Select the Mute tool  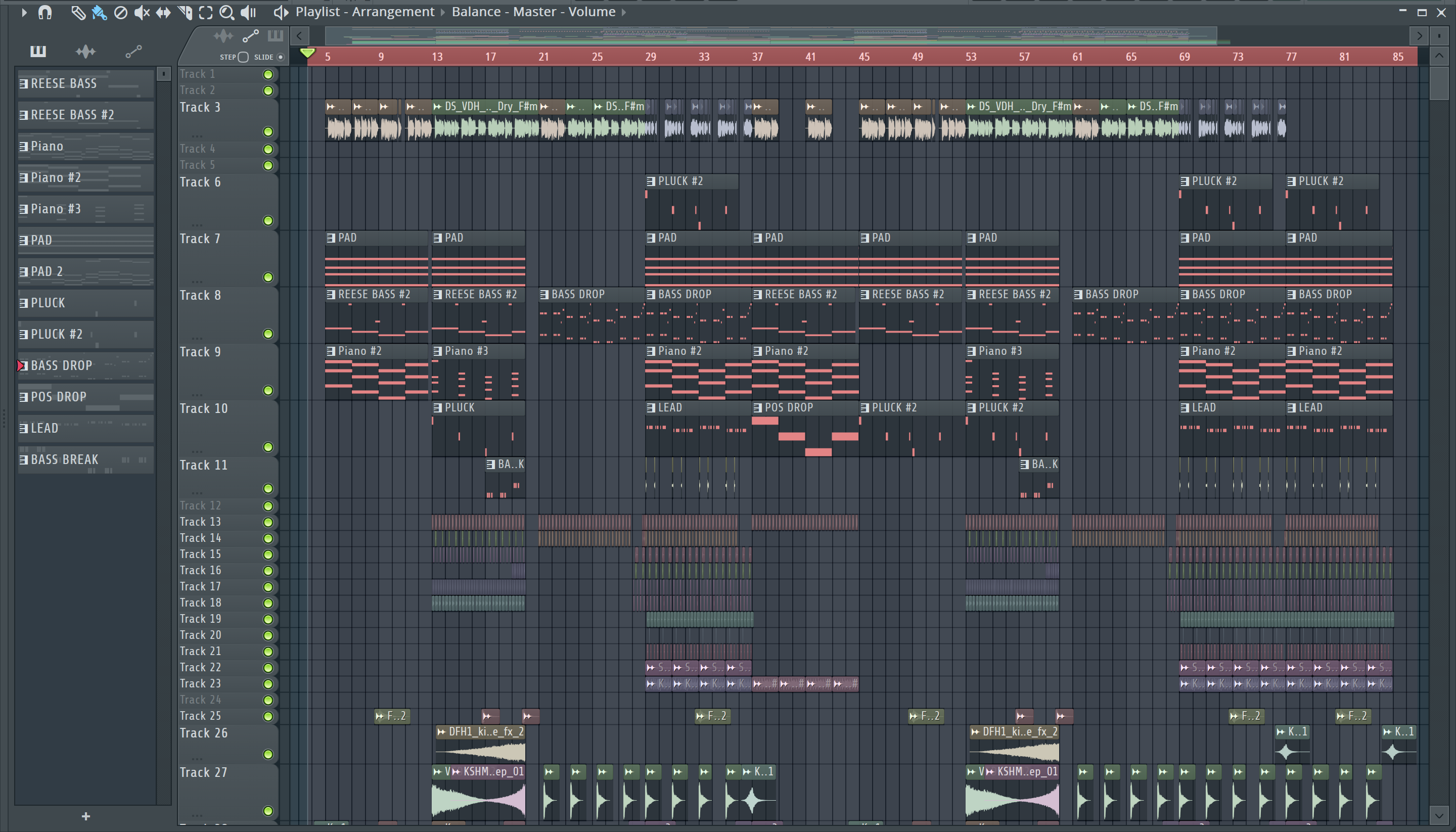[x=141, y=13]
